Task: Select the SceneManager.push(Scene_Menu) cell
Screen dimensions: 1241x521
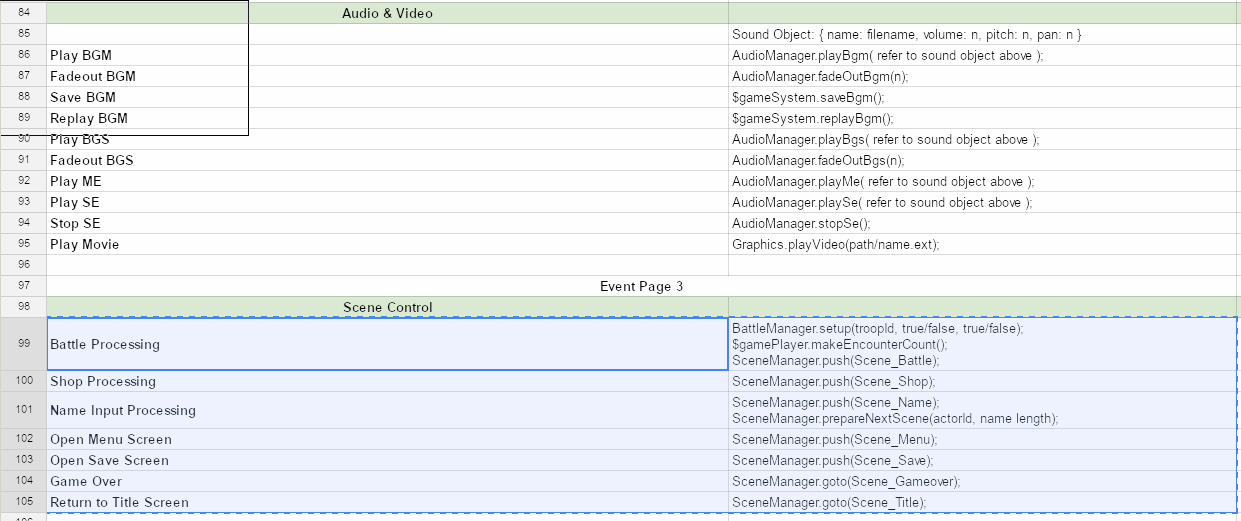Action: coord(983,439)
